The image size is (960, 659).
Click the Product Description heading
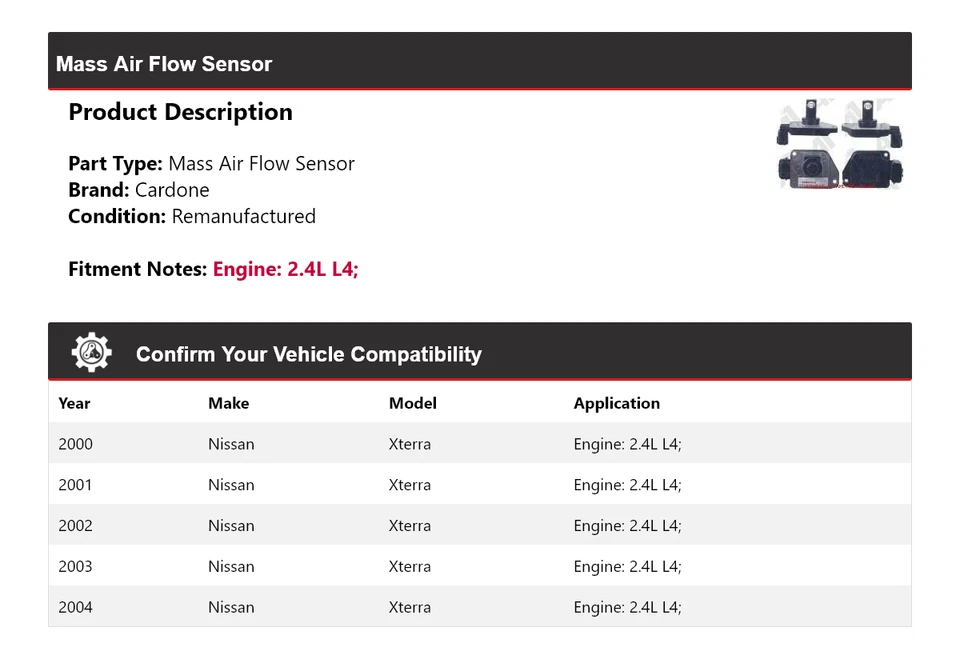tap(180, 112)
